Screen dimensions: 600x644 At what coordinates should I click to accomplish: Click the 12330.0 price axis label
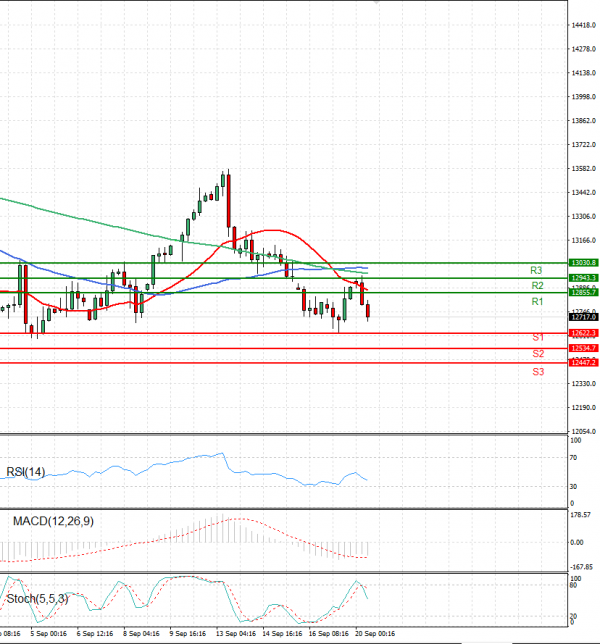tap(584, 384)
